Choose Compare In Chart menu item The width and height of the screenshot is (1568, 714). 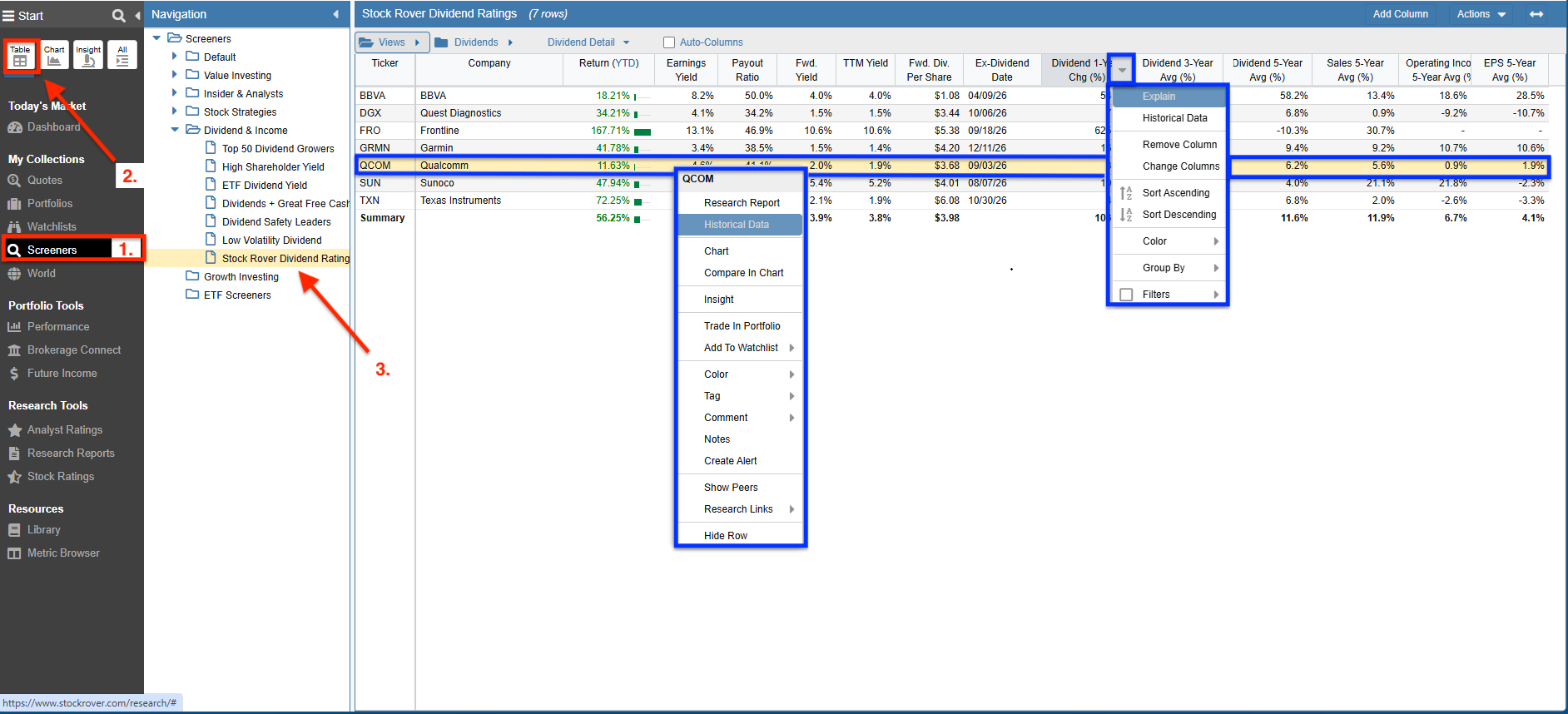click(x=744, y=273)
